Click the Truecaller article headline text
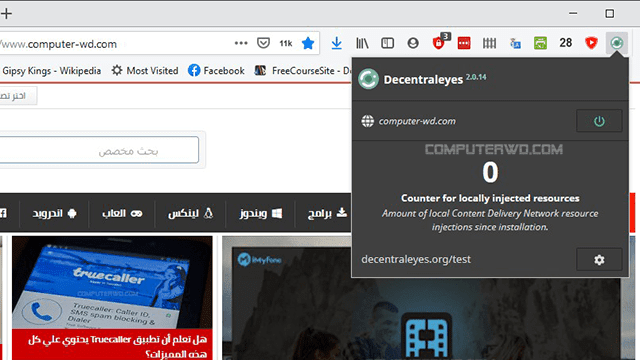The image size is (640, 360). [x=117, y=346]
